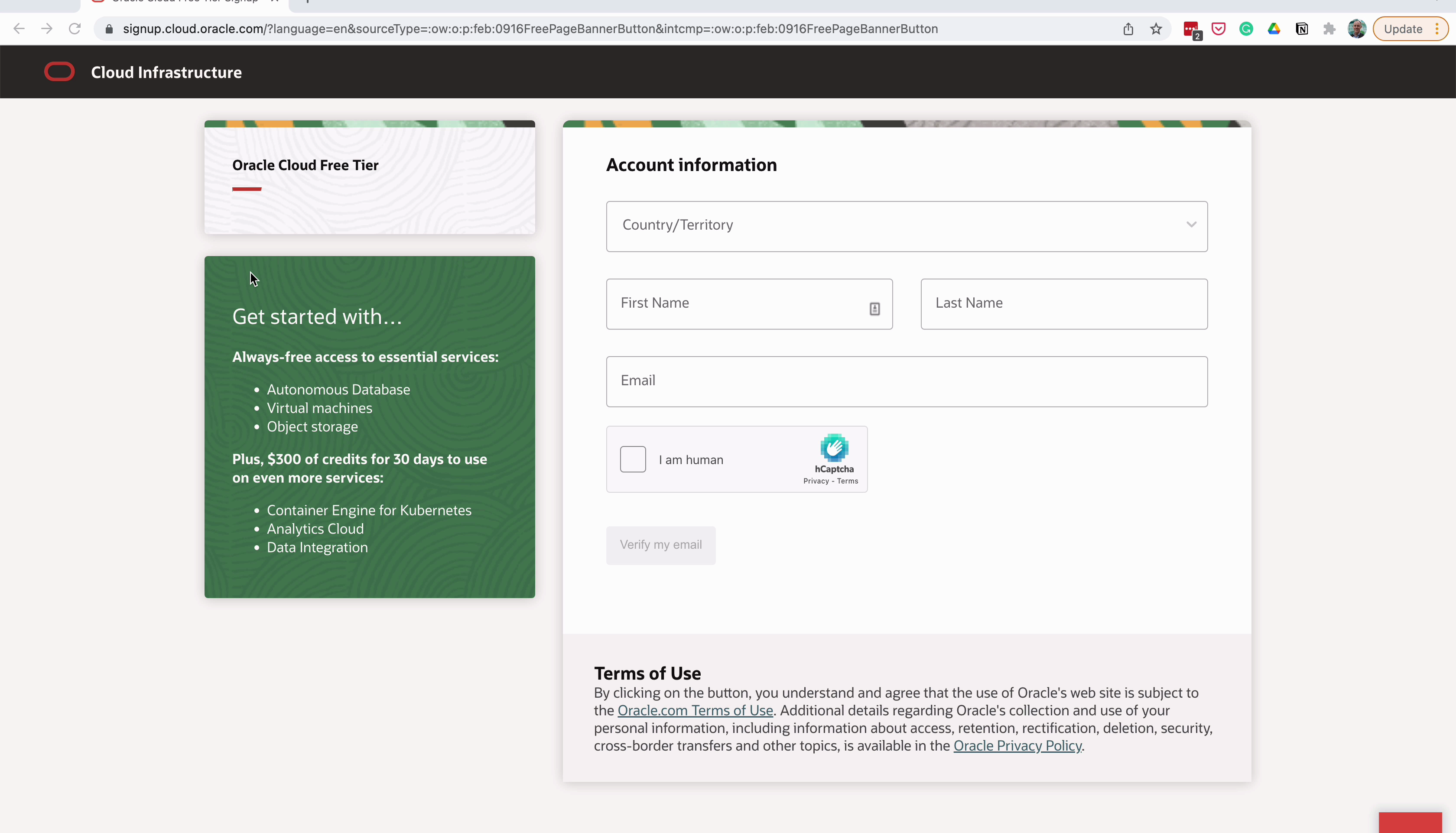Open the Chrome profile avatar menu
Viewport: 1456px width, 833px height.
point(1356,29)
